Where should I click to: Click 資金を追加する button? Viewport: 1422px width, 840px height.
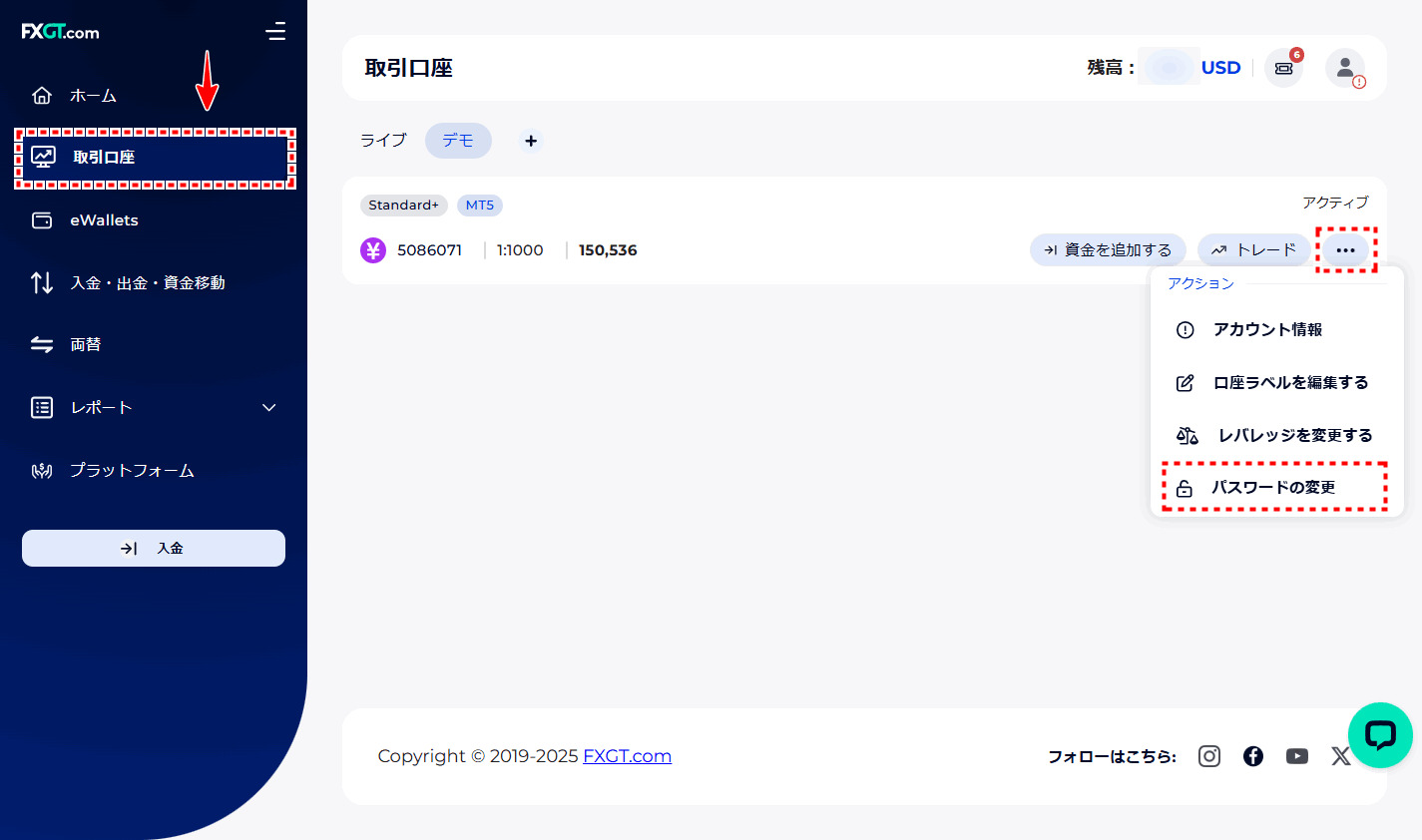point(1108,250)
